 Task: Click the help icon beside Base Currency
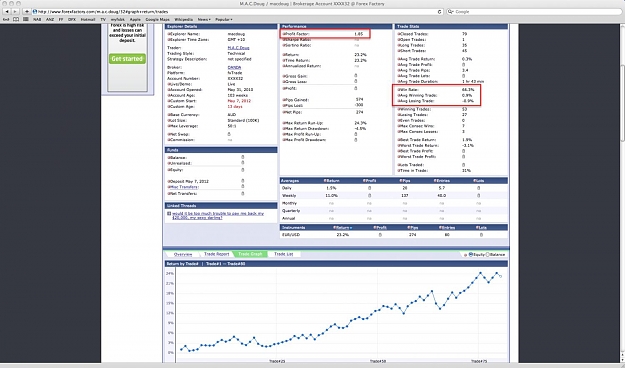169,115
